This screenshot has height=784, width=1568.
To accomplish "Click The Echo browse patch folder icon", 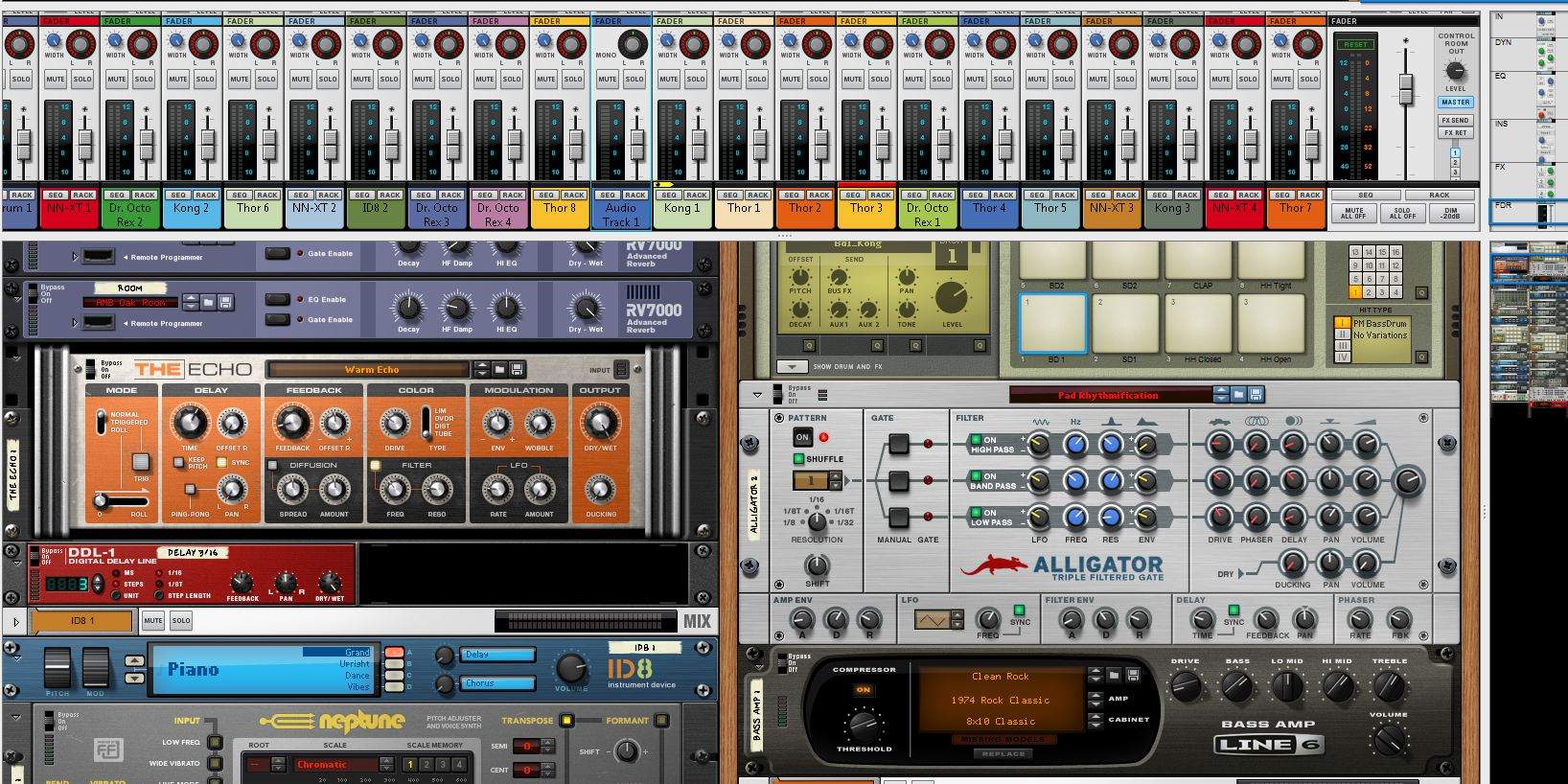I will (499, 369).
